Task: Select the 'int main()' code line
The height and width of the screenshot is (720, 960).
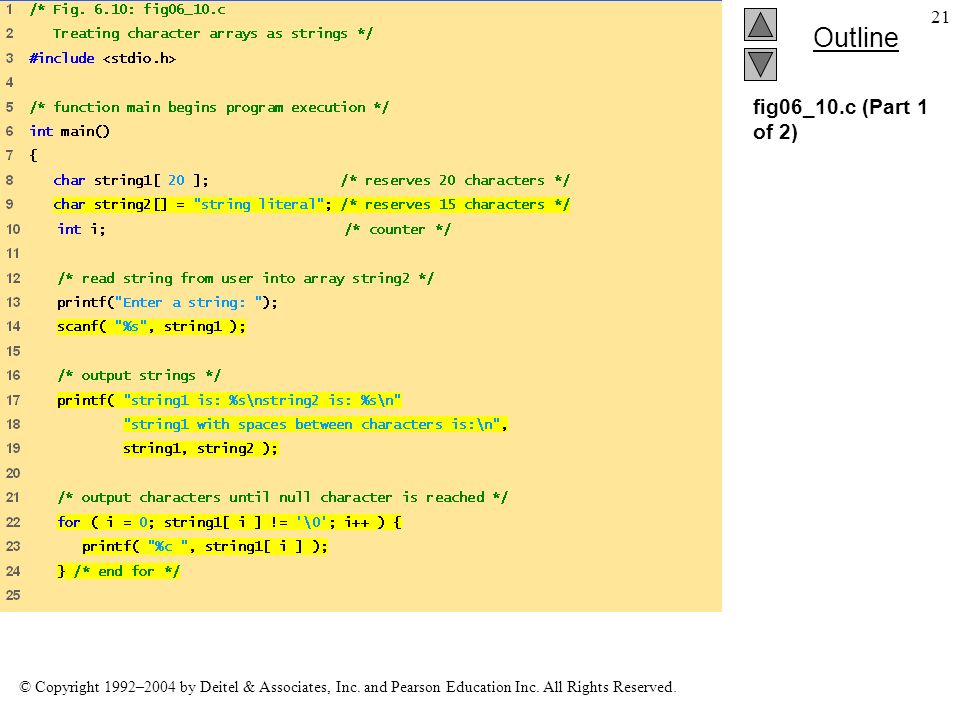Action: [69, 131]
